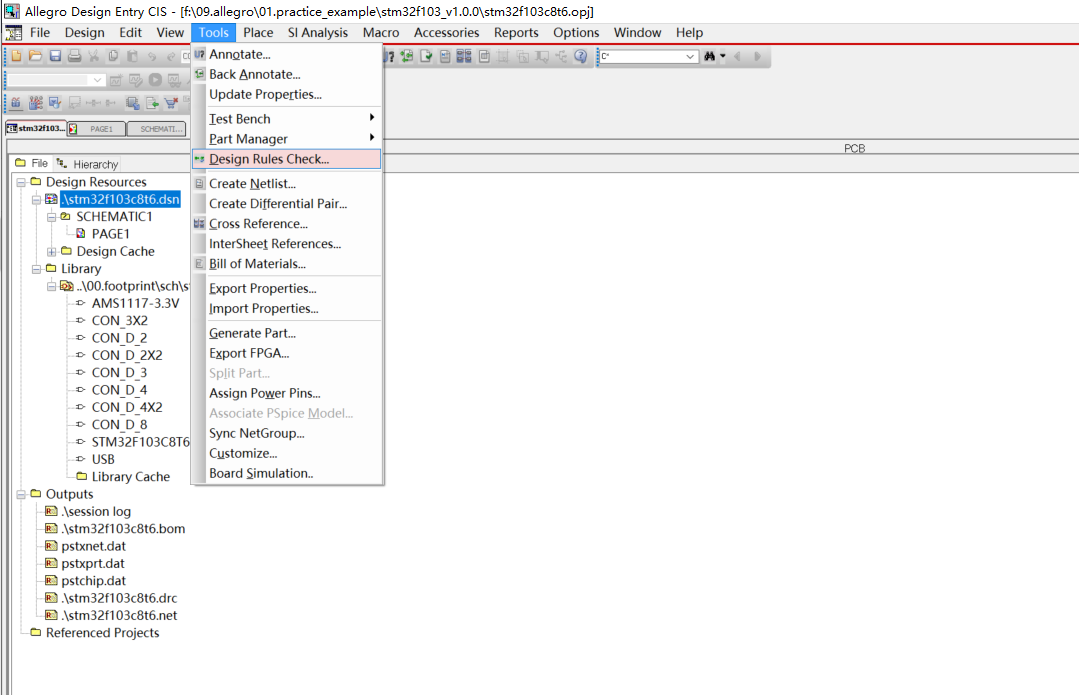Click the Help question mark toolbar icon
Viewport: 1079px width, 695px height.
[x=581, y=56]
